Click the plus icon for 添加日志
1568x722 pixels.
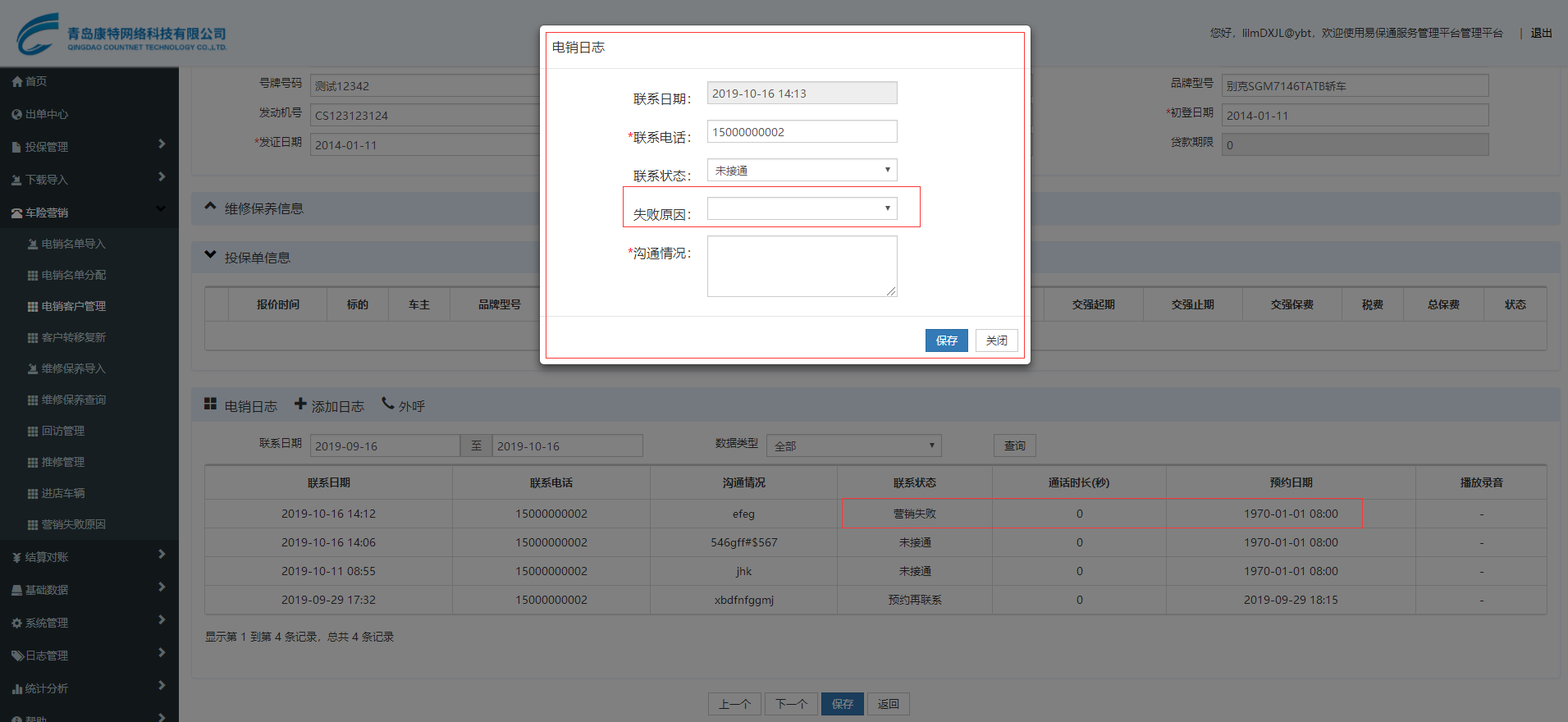pos(300,404)
